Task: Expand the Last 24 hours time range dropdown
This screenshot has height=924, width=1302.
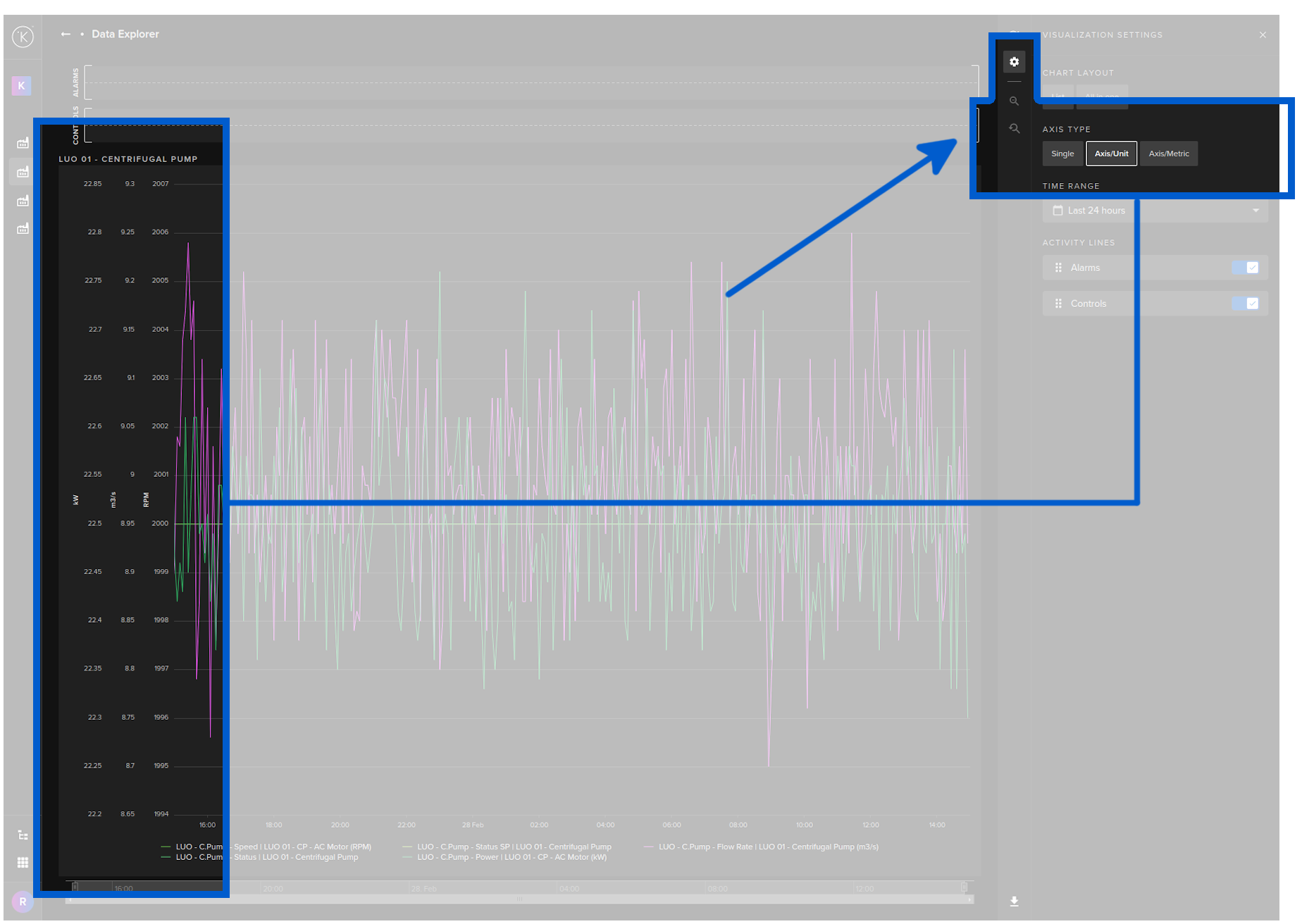Action: [x=1155, y=211]
